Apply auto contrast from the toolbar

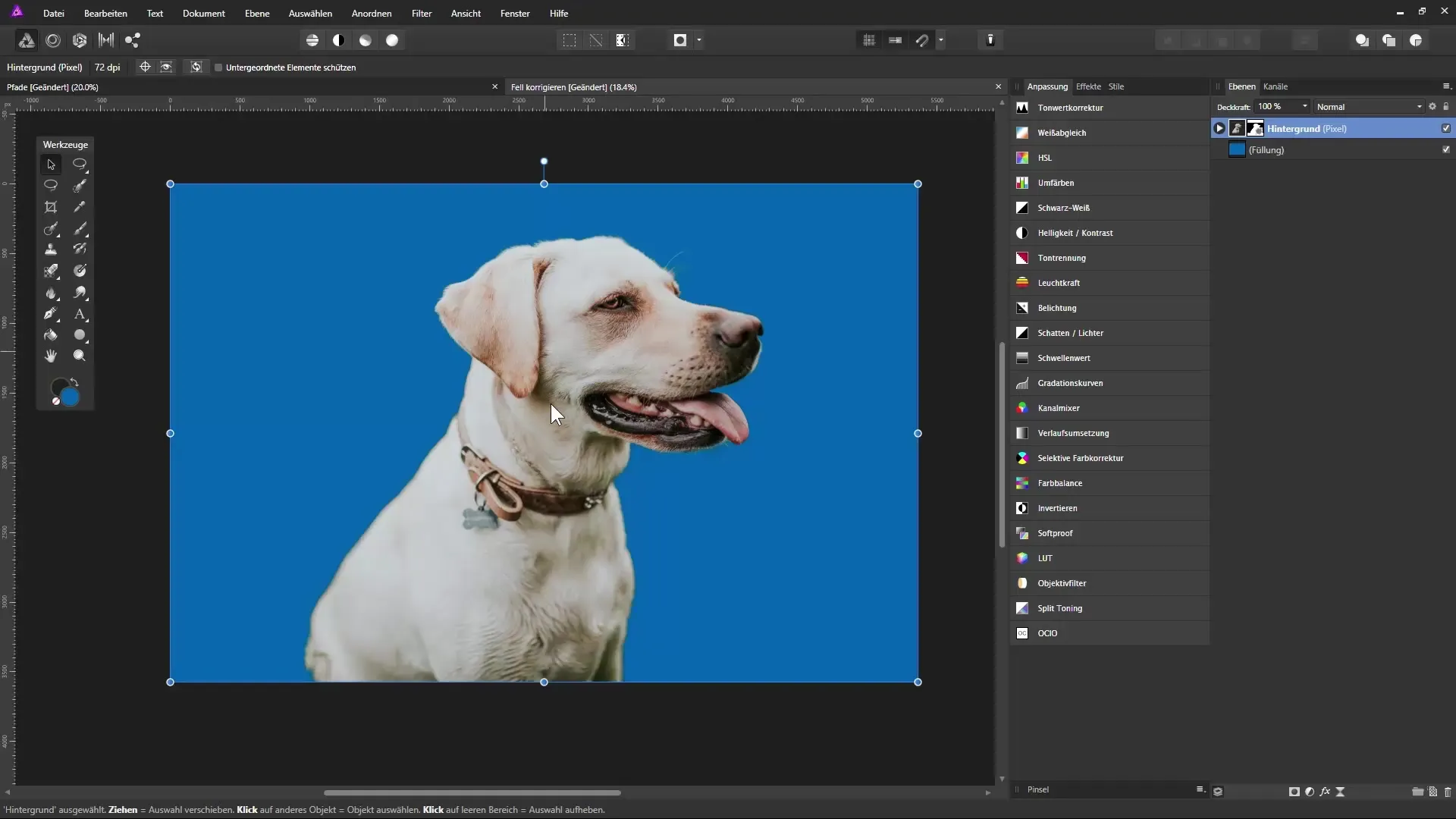pyautogui.click(x=339, y=40)
